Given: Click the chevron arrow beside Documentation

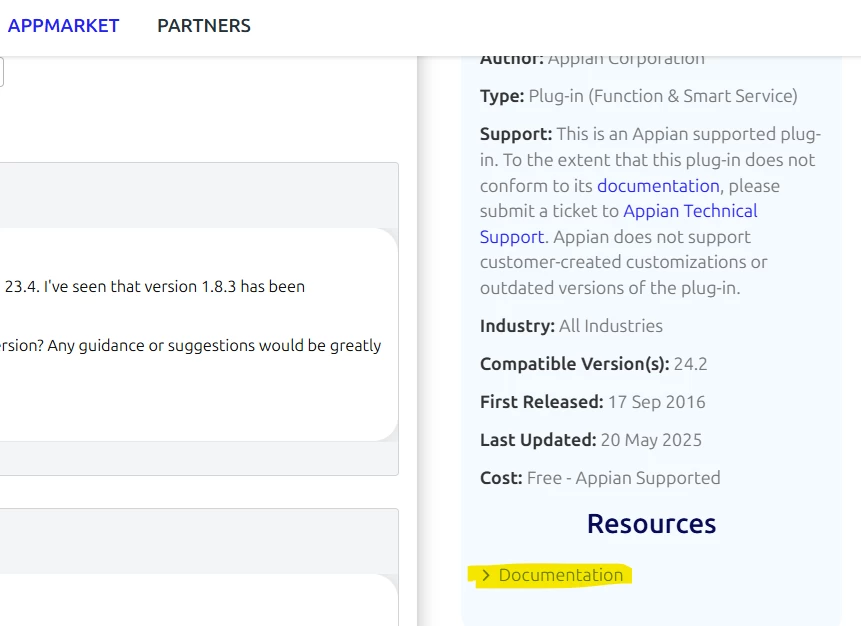Looking at the screenshot, I should tap(486, 575).
